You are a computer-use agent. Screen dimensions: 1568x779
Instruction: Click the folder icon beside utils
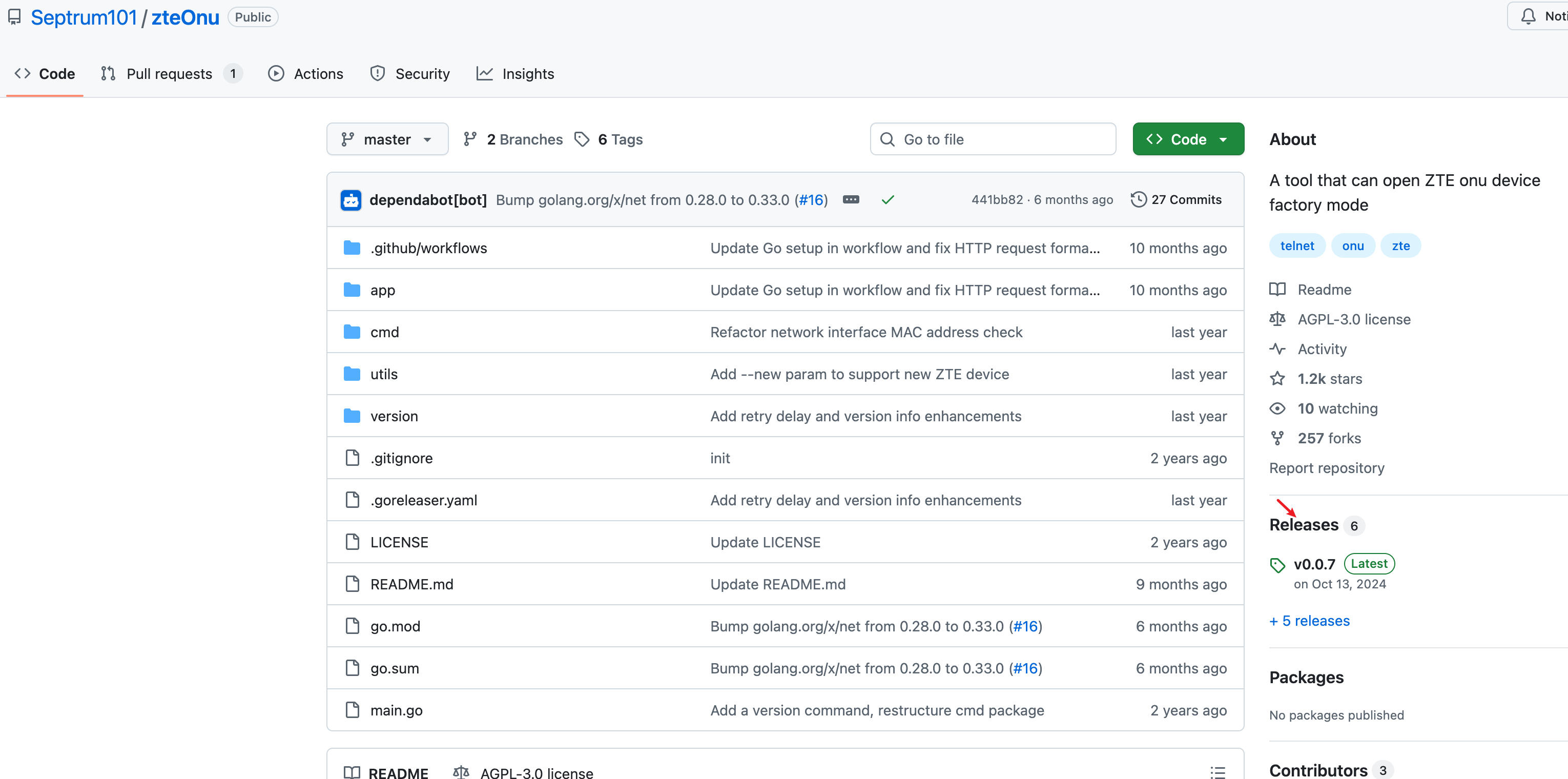pos(352,374)
